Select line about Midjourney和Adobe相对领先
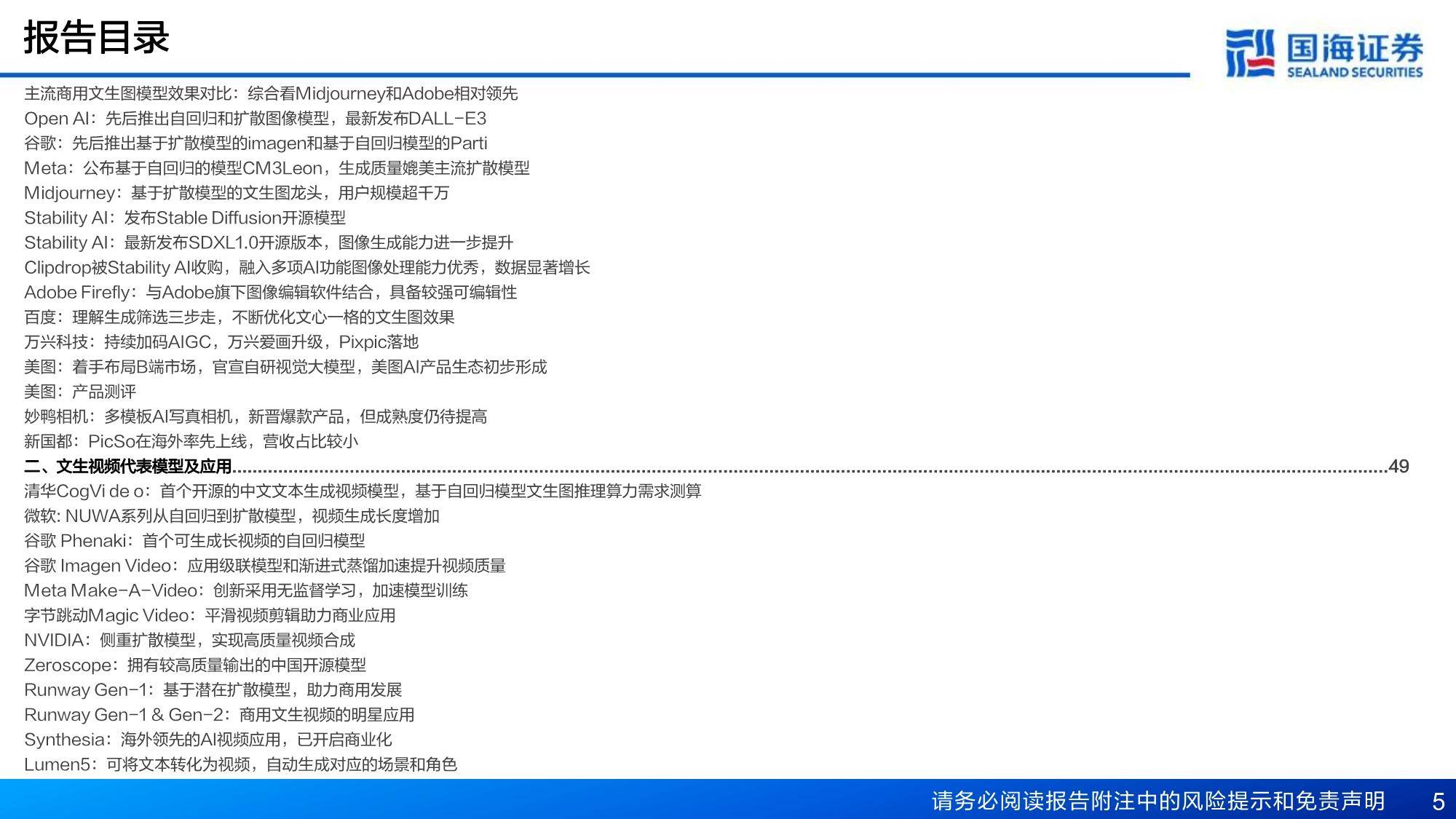The image size is (1456, 819). point(271,93)
